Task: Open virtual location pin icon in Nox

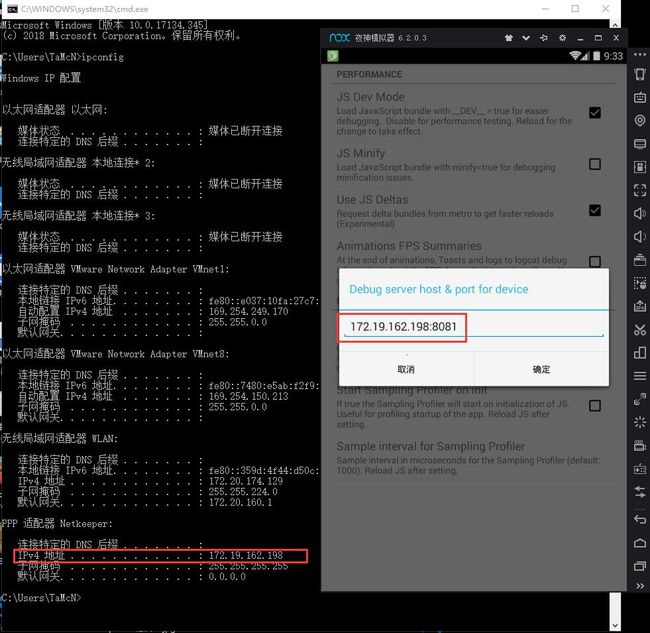Action: pyautogui.click(x=640, y=121)
